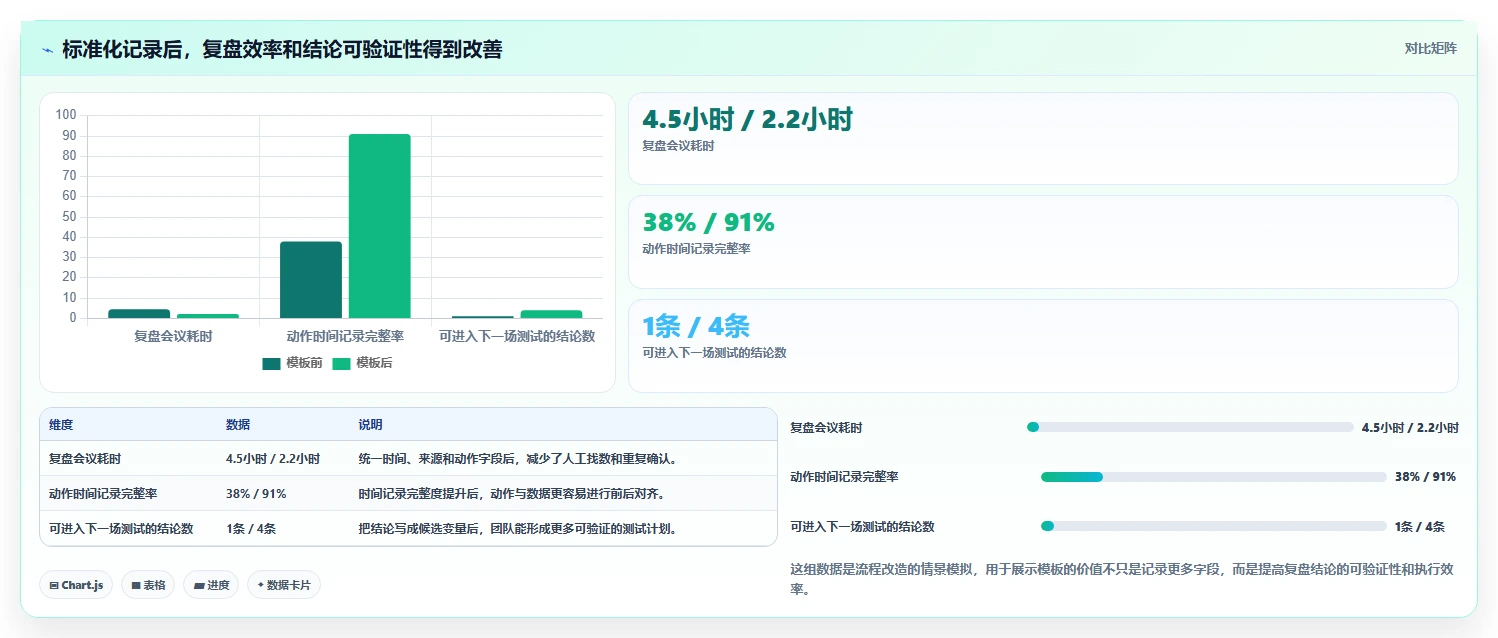
Task: Click the 可进入下一场测试的结论数 progress bar
Action: click(1214, 526)
